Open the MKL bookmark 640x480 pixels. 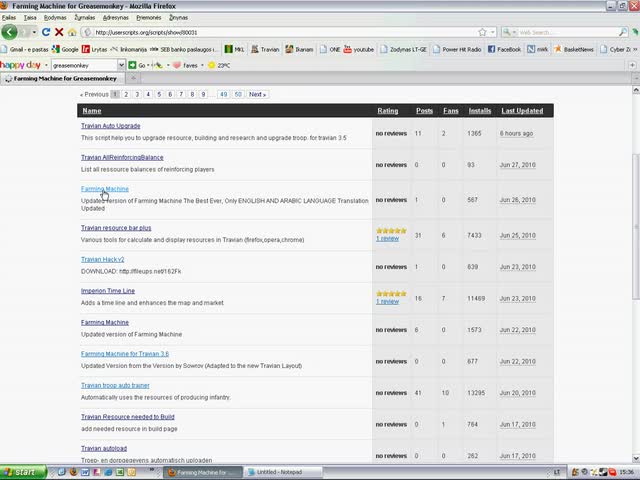pos(235,49)
